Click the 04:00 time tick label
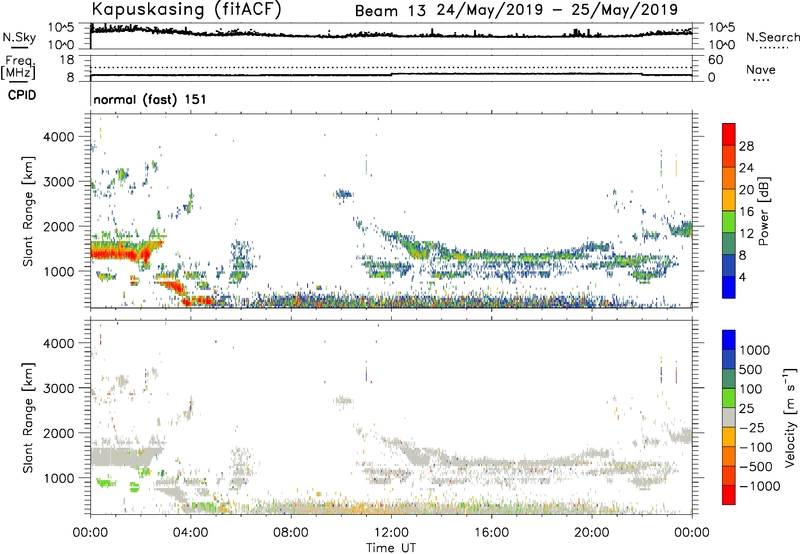The width and height of the screenshot is (800, 554). point(191,533)
